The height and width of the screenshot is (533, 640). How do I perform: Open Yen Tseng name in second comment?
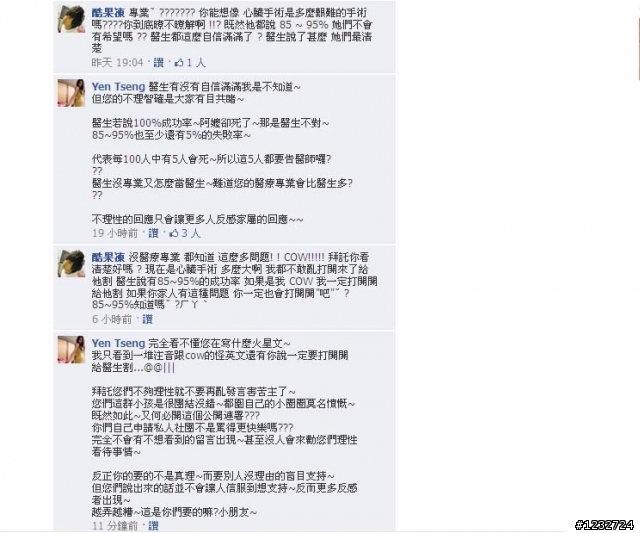[118, 87]
